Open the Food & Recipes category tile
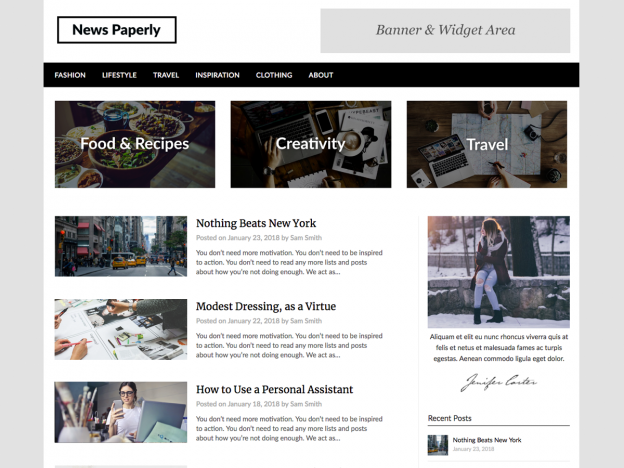The image size is (624, 468). [x=135, y=144]
